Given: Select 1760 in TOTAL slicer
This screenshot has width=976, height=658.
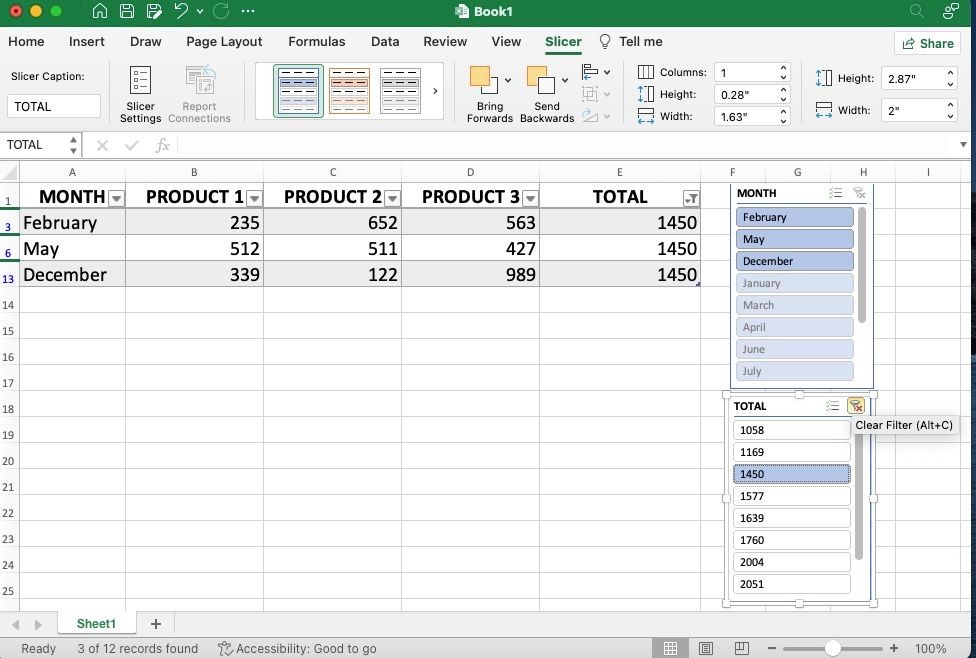Looking at the screenshot, I should [x=792, y=540].
